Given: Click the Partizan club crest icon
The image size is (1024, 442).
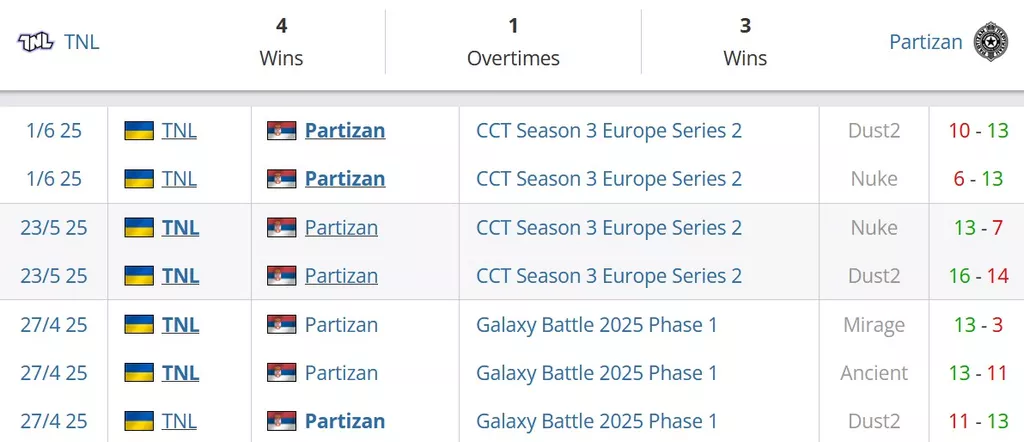Looking at the screenshot, I should [991, 42].
